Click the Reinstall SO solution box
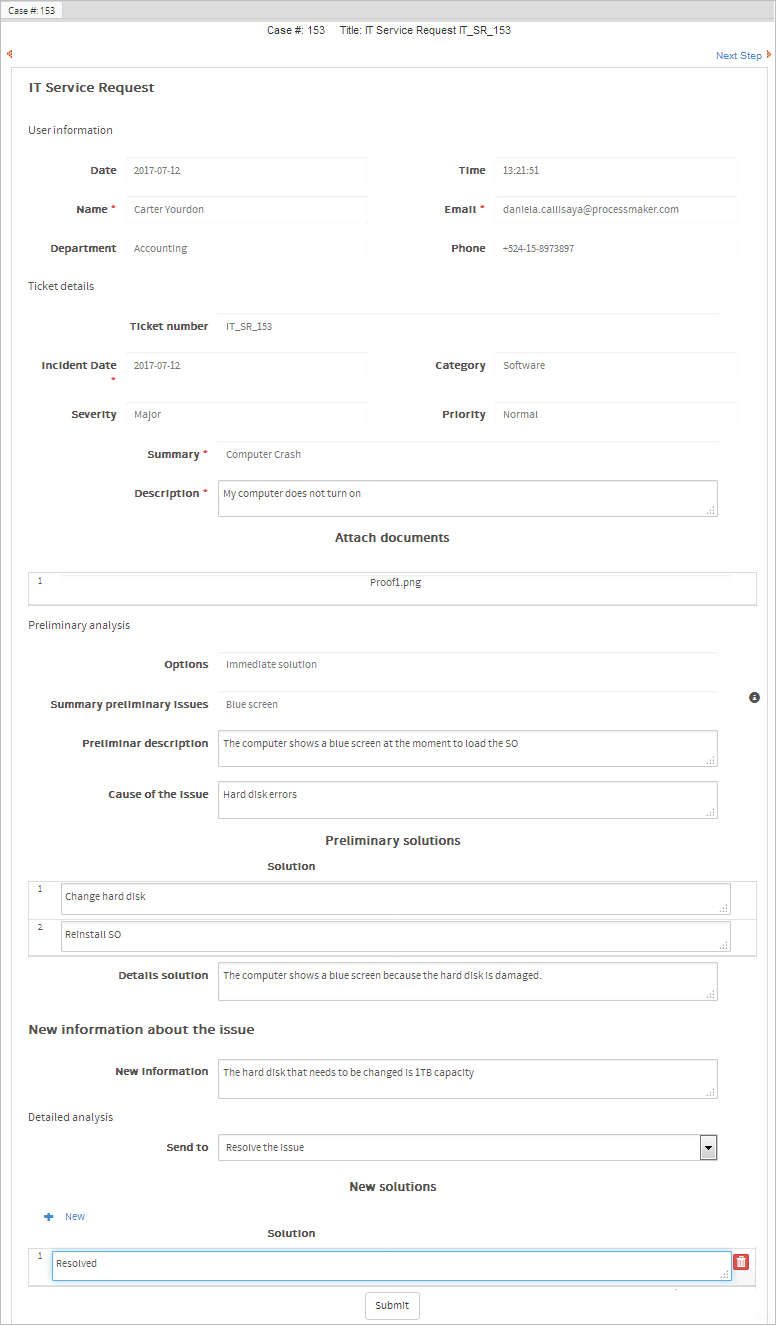Image resolution: width=776 pixels, height=1325 pixels. [395, 936]
